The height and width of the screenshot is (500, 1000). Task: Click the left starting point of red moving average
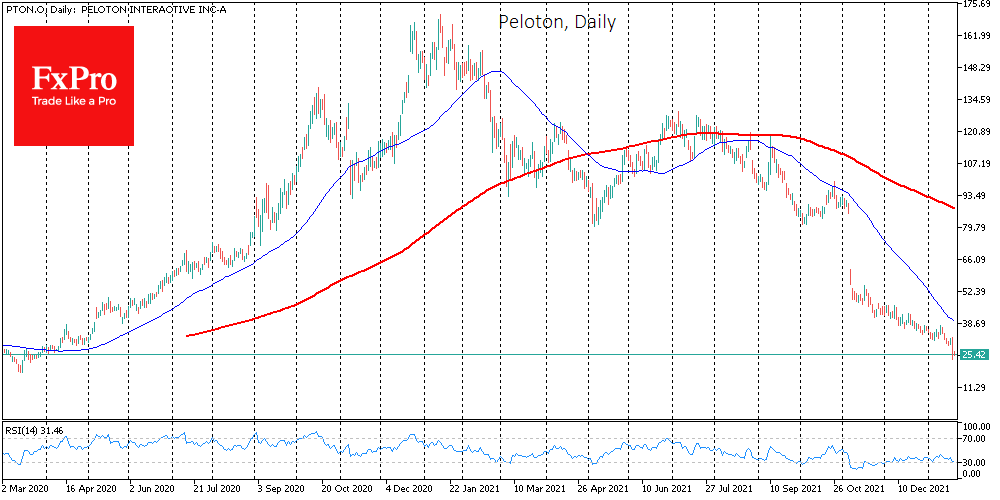pos(188,336)
